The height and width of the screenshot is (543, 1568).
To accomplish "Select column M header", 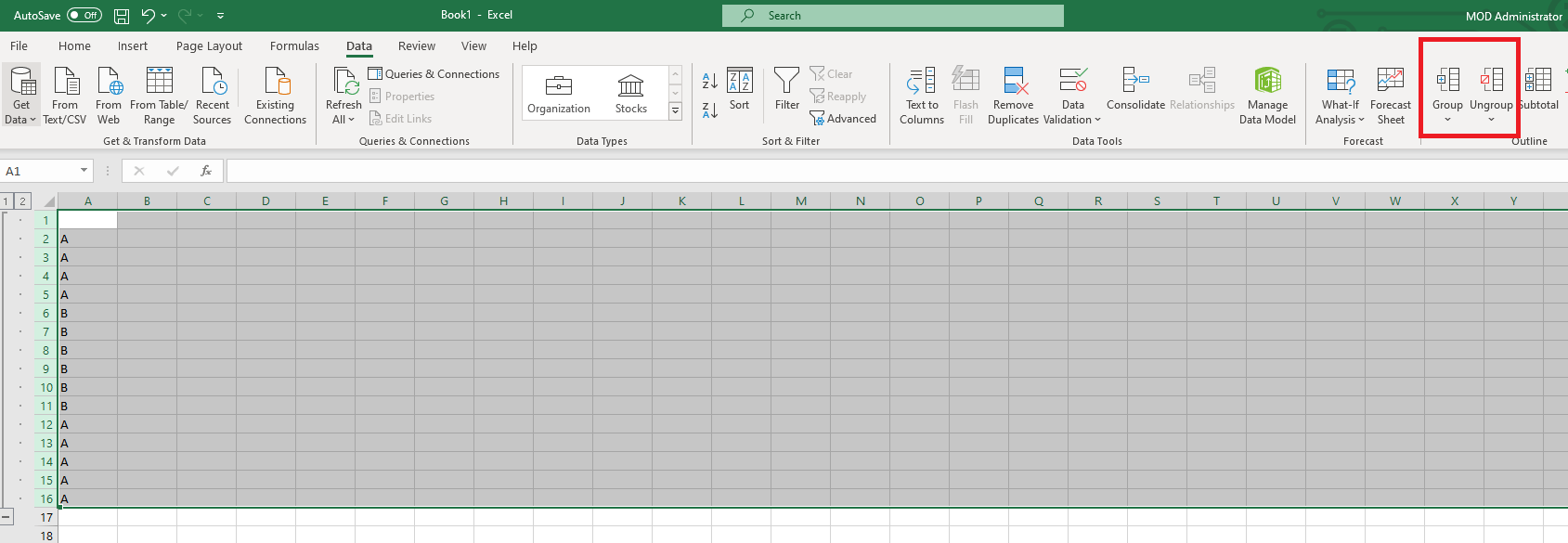I will pyautogui.click(x=800, y=201).
